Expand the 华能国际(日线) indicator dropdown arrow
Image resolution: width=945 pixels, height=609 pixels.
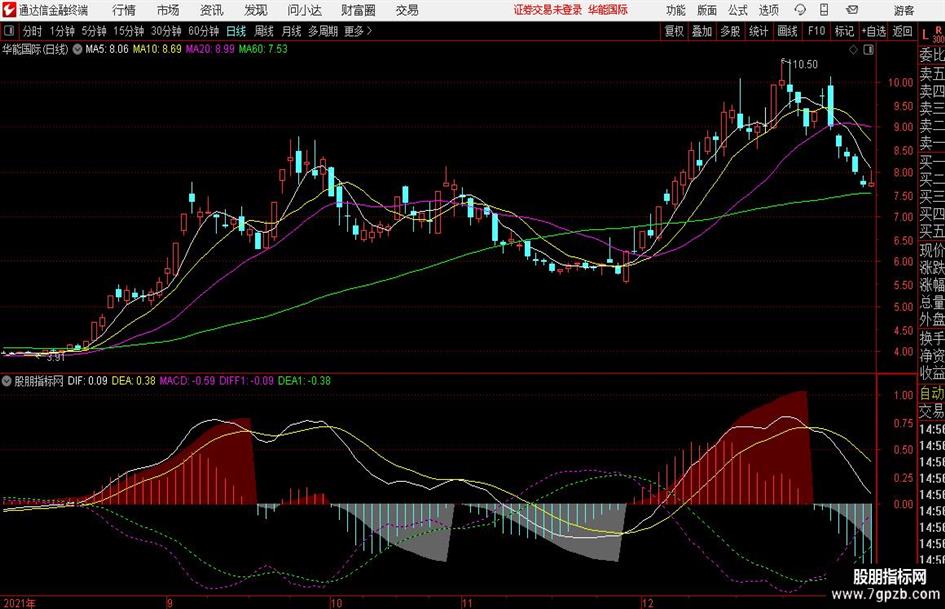(x=77, y=49)
